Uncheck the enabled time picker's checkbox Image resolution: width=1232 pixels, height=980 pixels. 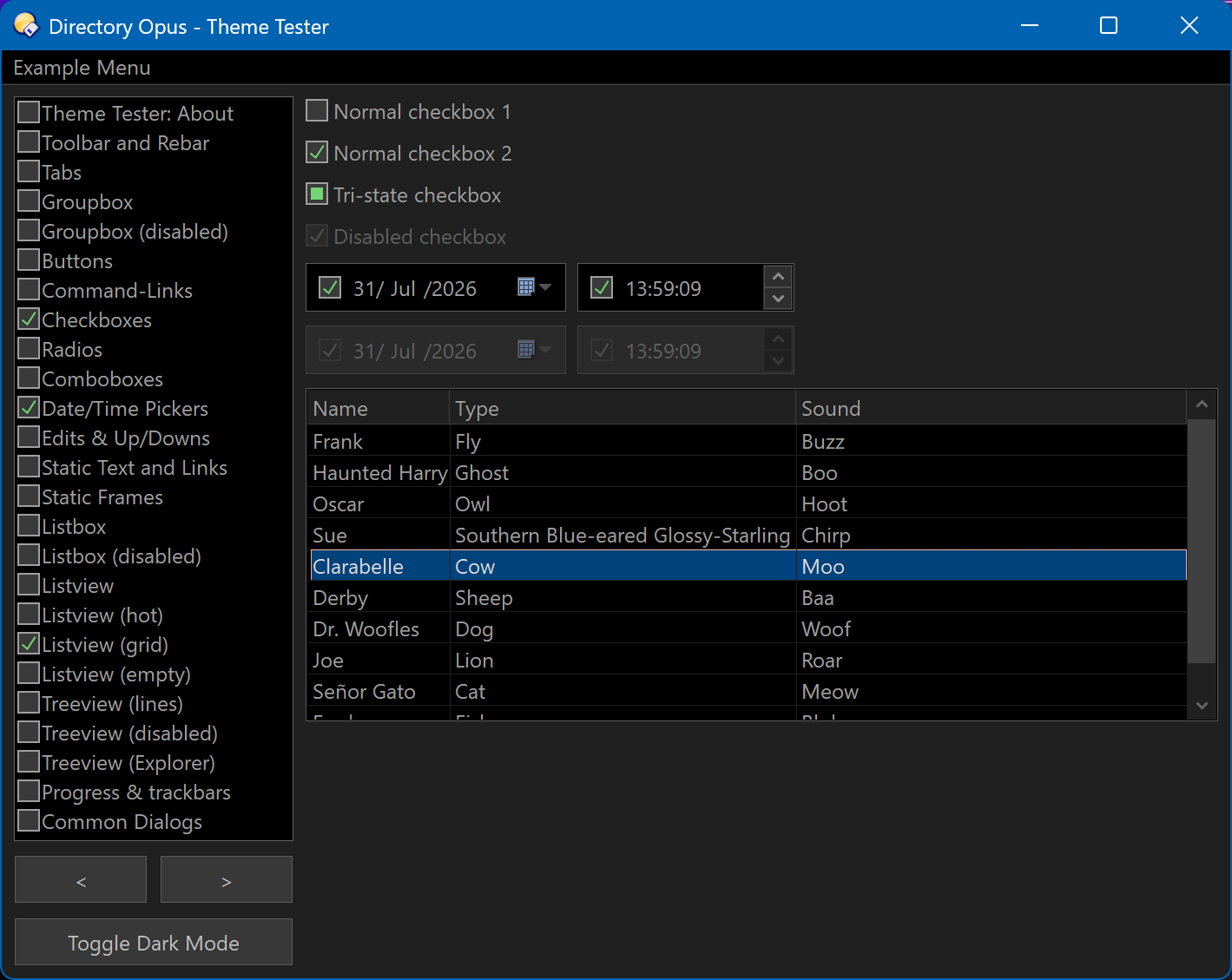click(602, 287)
